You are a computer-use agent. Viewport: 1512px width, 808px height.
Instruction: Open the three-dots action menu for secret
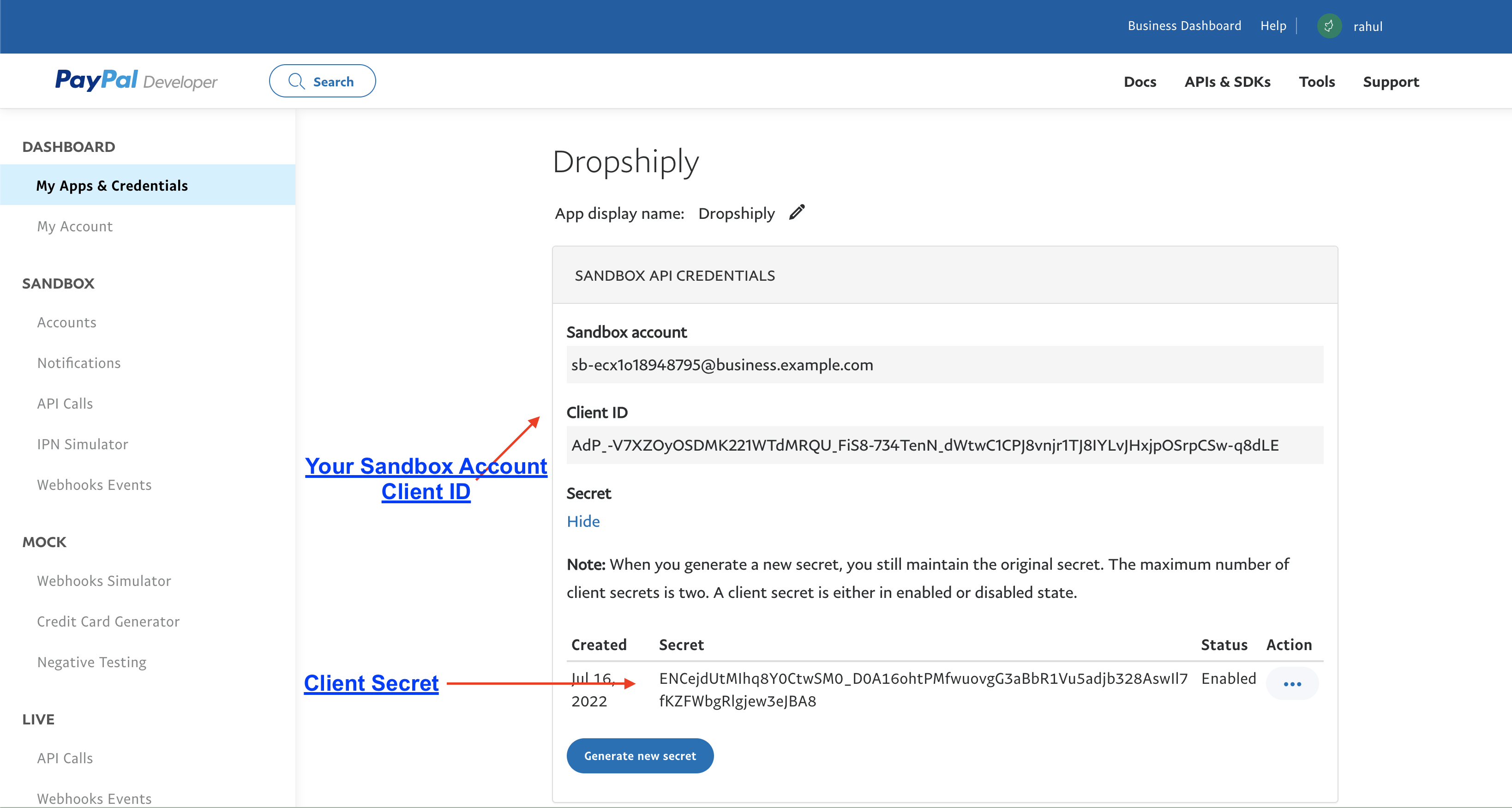tap(1292, 683)
